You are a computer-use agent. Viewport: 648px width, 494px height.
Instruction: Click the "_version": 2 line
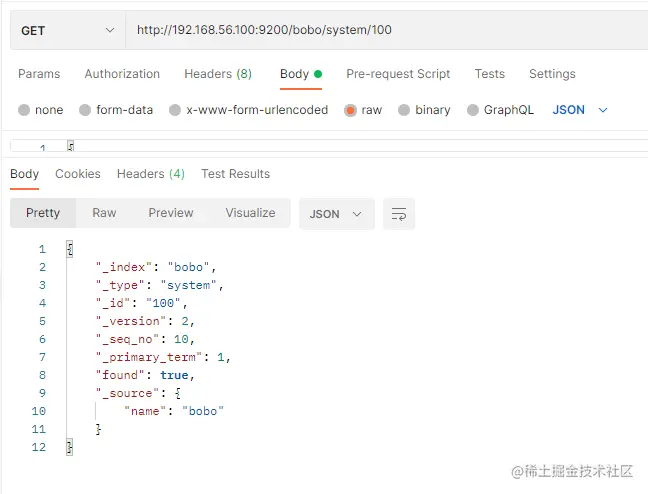[x=145, y=321]
